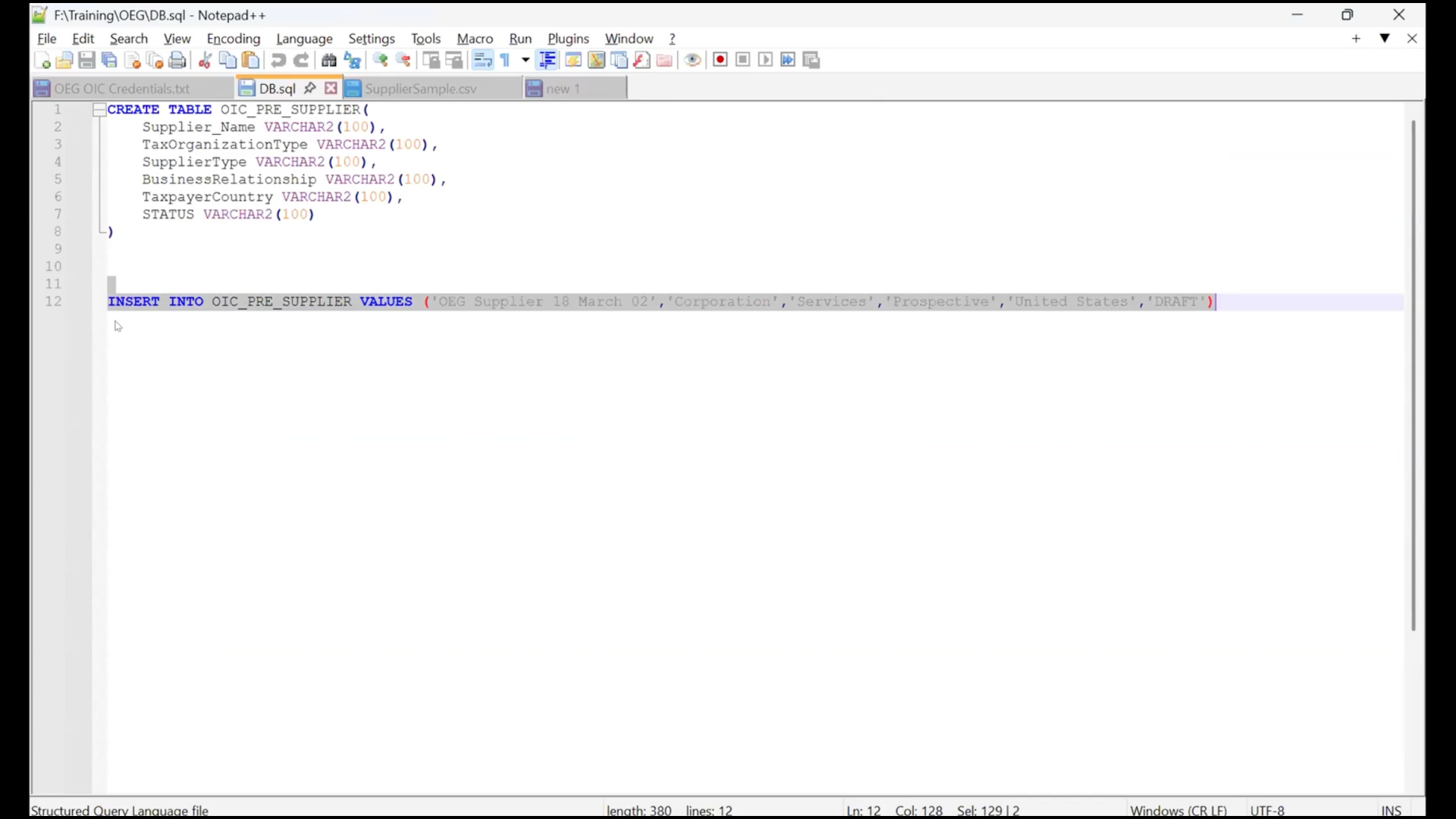Open the document list dropdown at top right

[x=1385, y=38]
